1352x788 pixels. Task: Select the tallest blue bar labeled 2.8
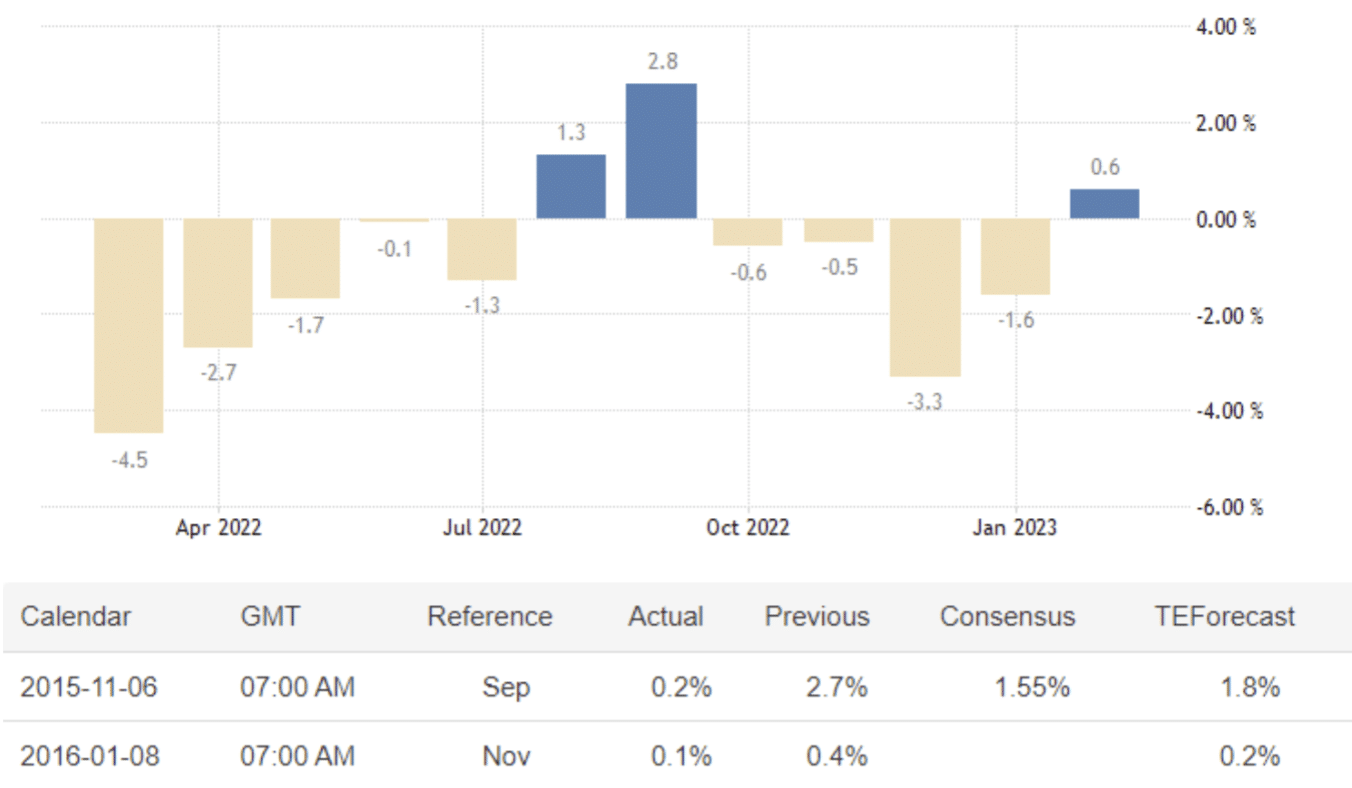point(661,151)
